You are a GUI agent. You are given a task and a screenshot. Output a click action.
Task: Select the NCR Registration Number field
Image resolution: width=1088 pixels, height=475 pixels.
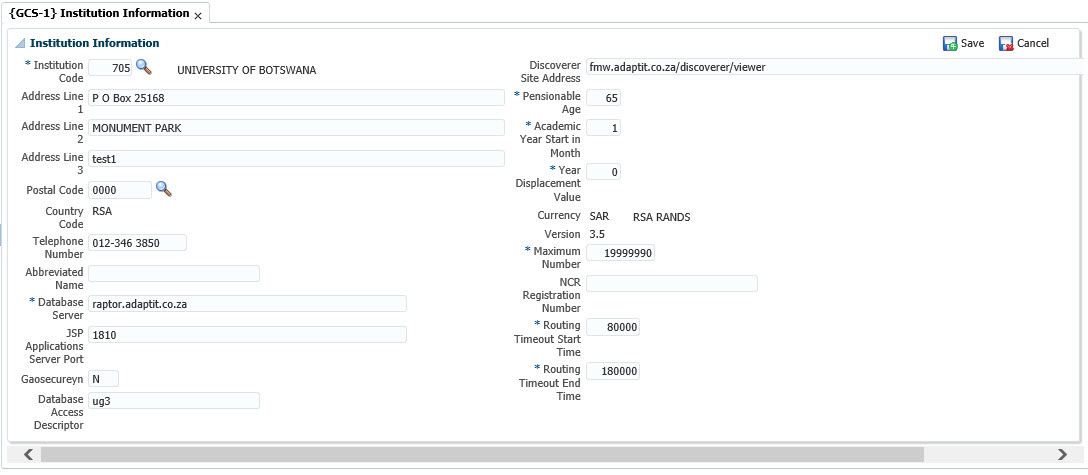click(671, 284)
